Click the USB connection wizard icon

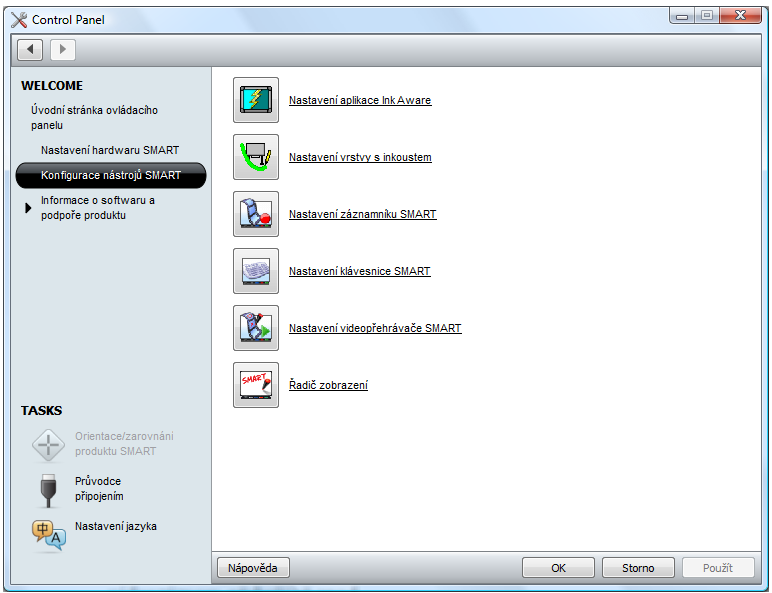tap(48, 490)
